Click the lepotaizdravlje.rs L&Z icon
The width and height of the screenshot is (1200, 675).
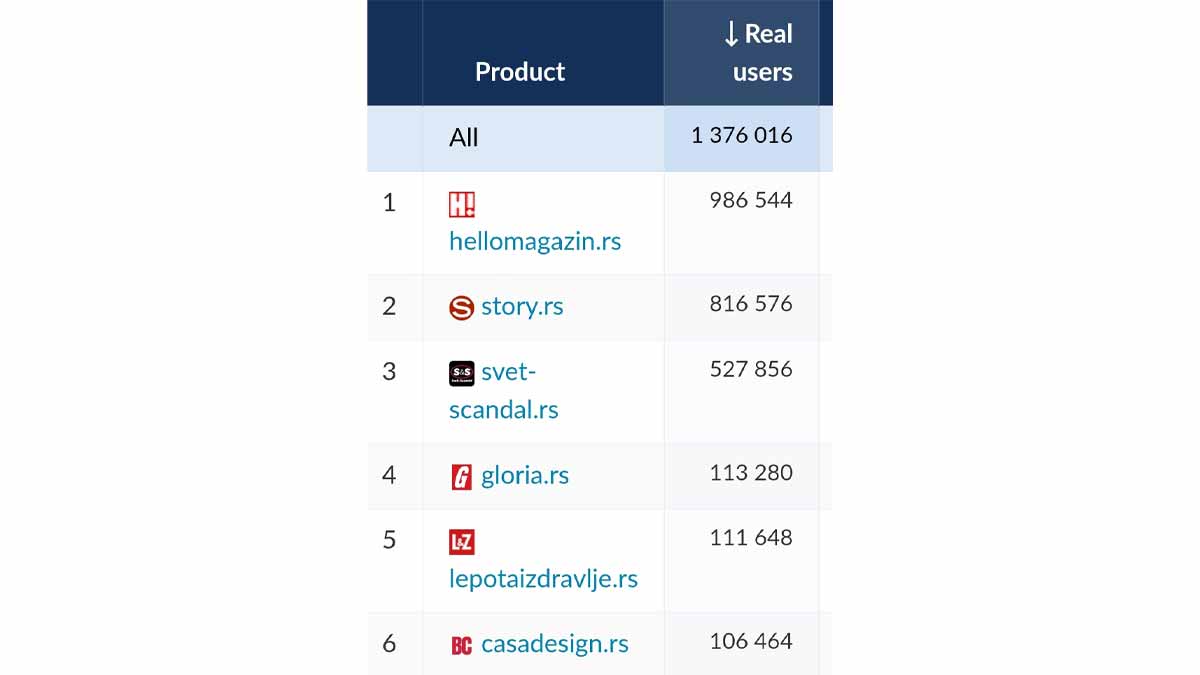click(461, 542)
